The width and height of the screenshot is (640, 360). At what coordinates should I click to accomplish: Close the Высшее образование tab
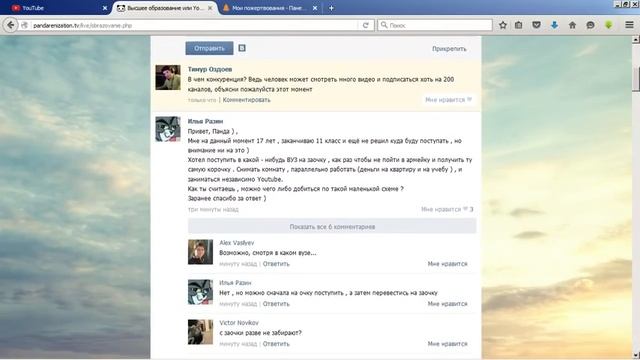click(210, 8)
